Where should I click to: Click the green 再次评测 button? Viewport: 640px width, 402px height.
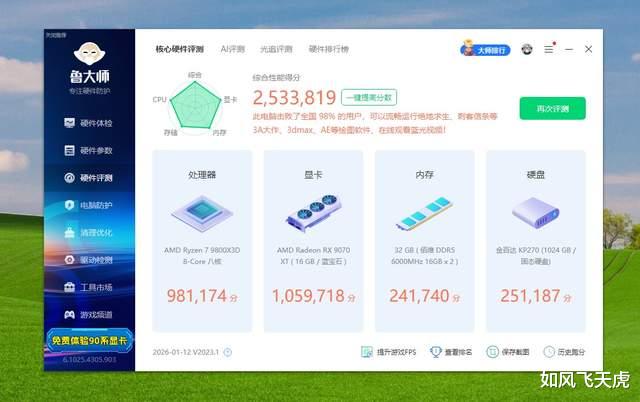(x=553, y=109)
